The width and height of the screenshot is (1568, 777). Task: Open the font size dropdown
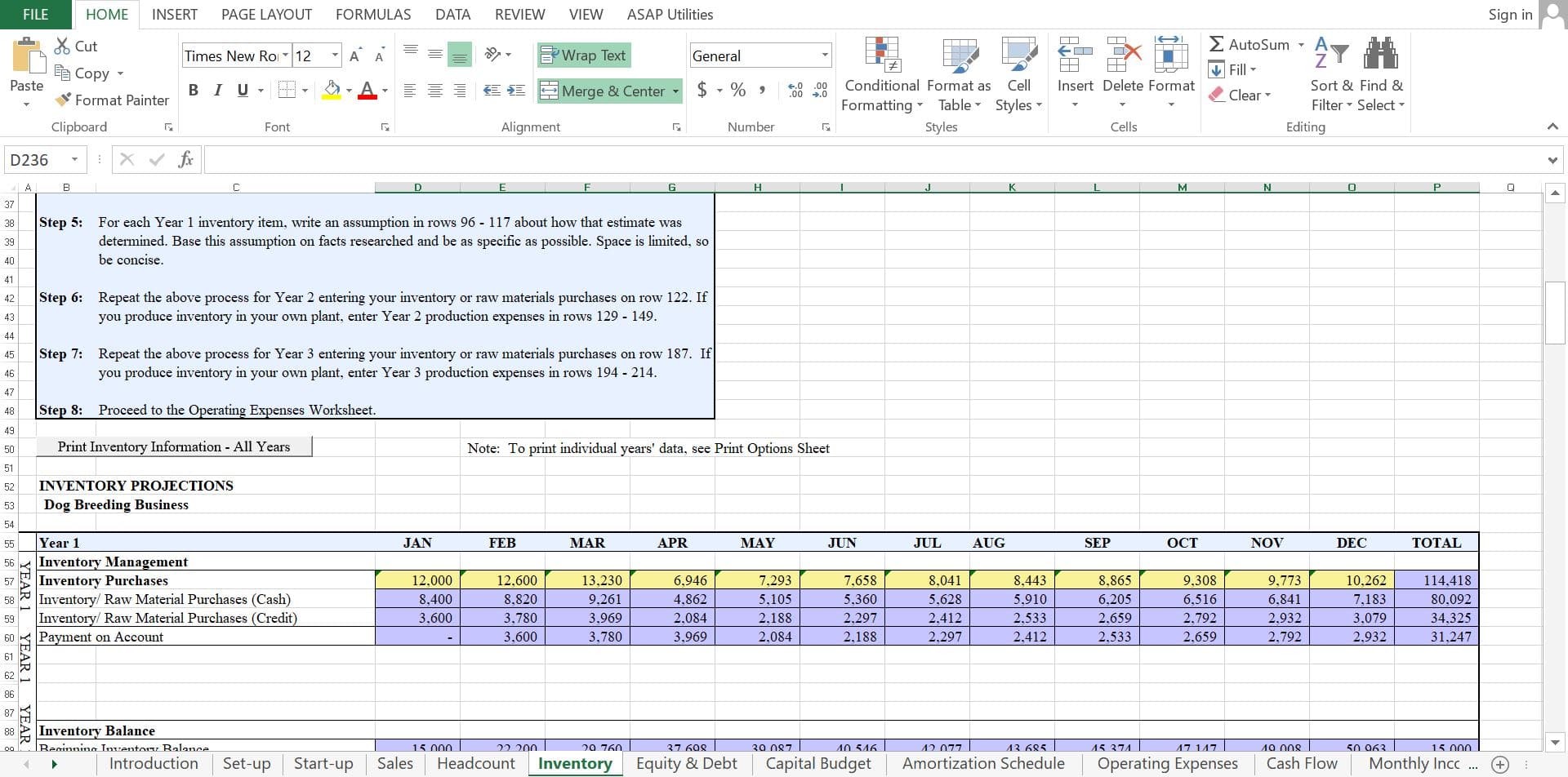click(335, 55)
